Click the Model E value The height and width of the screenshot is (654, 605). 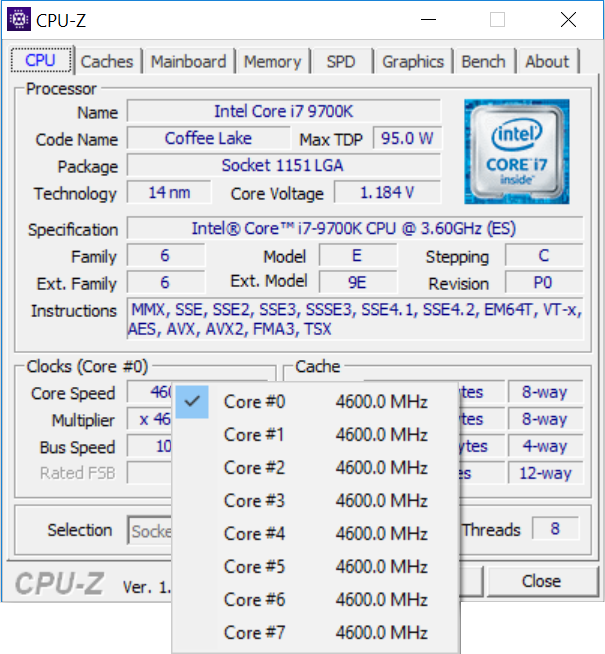point(357,255)
